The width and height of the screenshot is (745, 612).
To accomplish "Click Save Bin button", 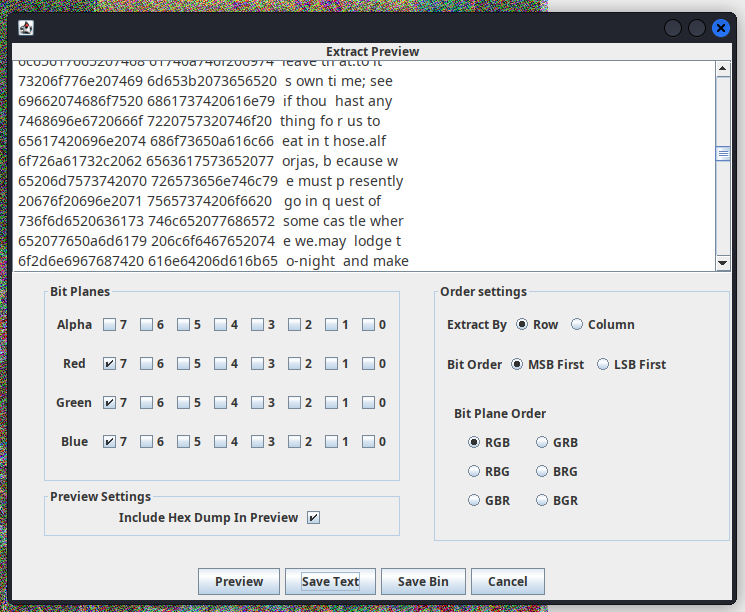I will [x=423, y=582].
